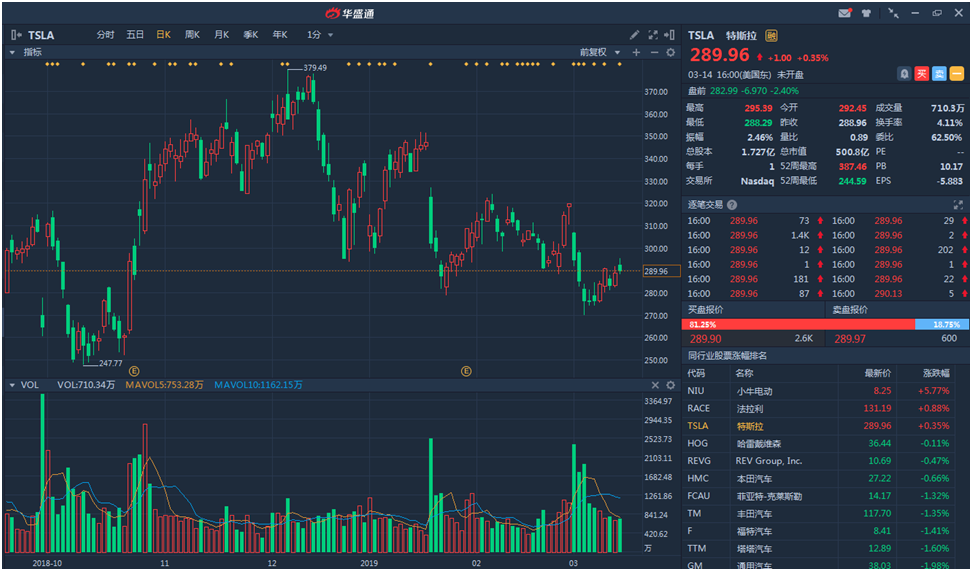
Task: Close the VOL indicator panel
Action: (656, 385)
